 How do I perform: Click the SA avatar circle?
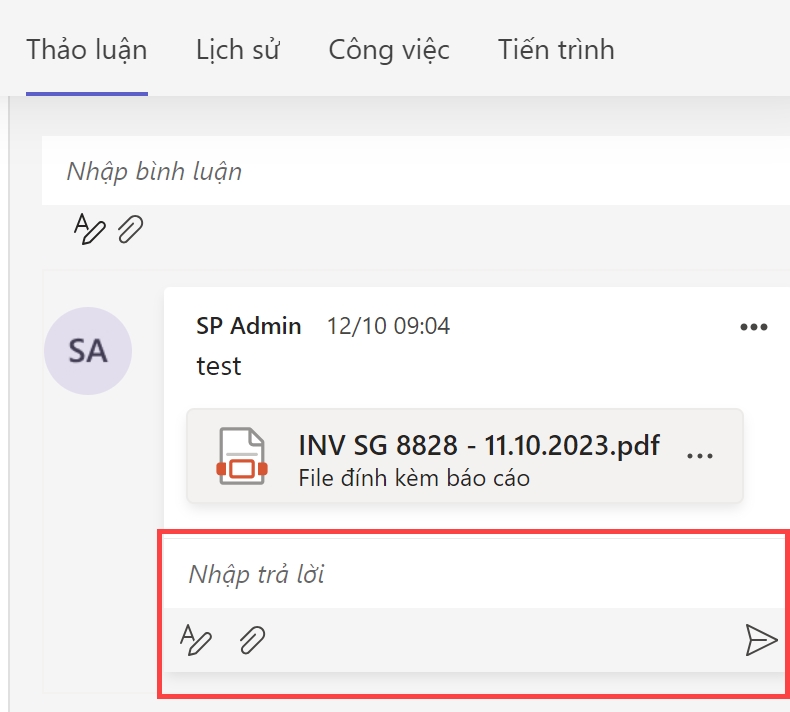88,350
